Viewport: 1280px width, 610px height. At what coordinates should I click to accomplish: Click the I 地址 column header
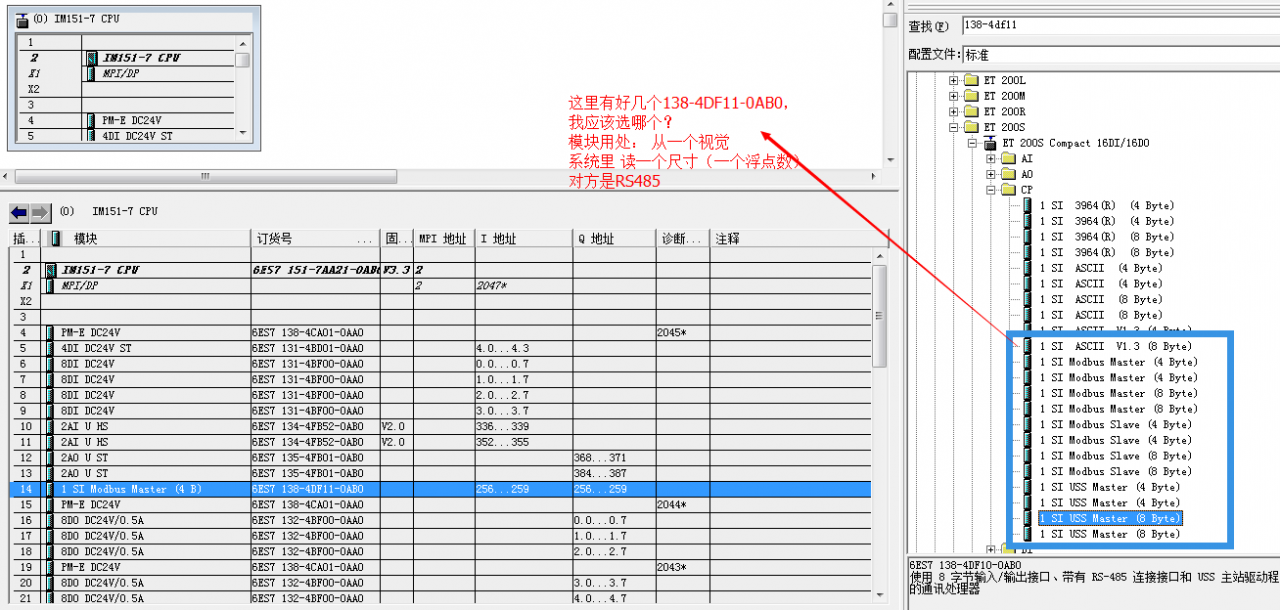(523, 239)
